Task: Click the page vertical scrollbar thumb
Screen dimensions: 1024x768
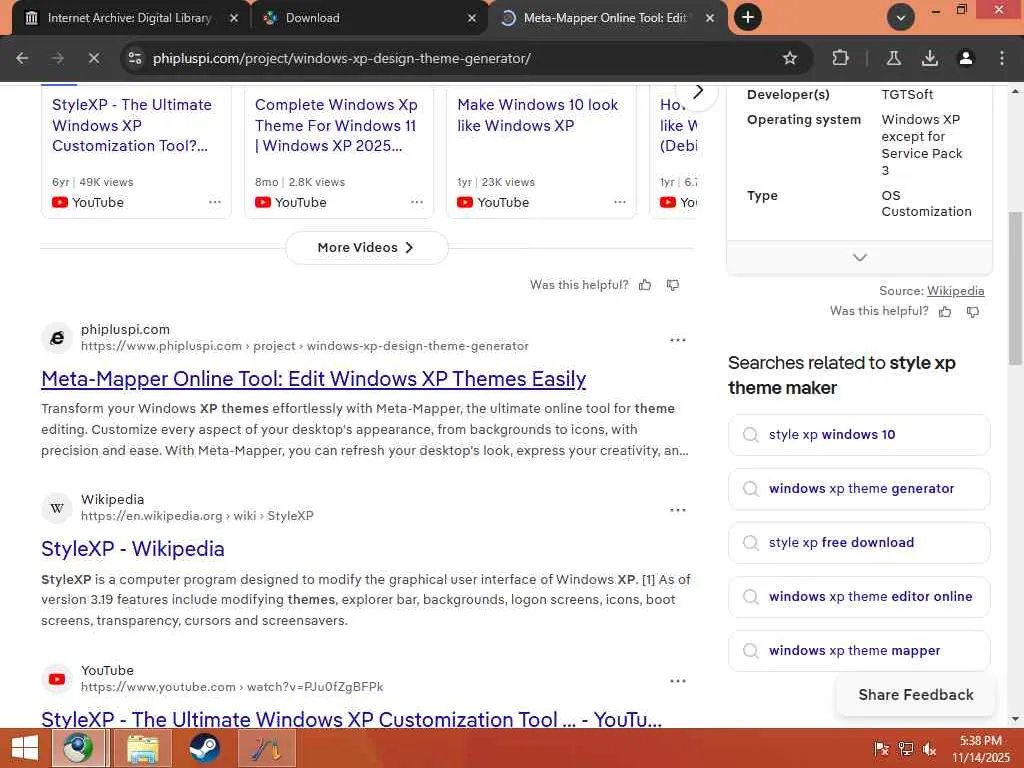Action: (1016, 287)
